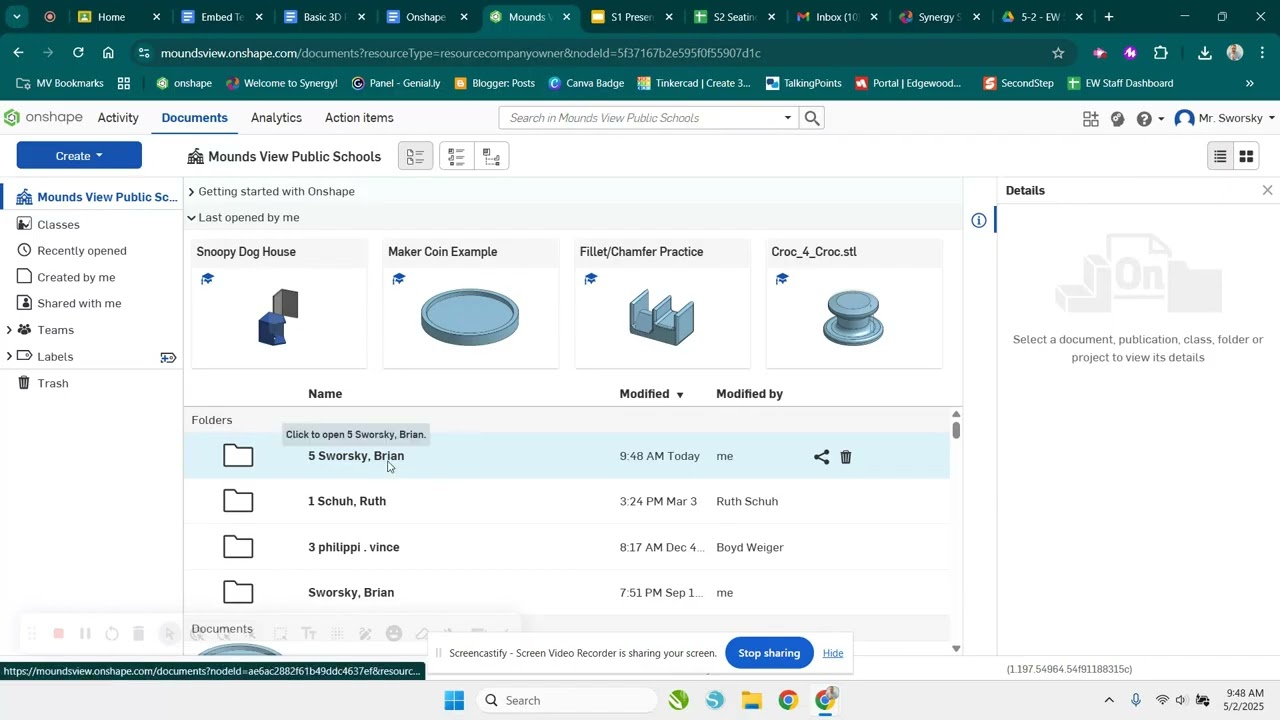The width and height of the screenshot is (1280, 720).
Task: Open the 1 Schuh, Ruth folder name
Action: click(347, 502)
